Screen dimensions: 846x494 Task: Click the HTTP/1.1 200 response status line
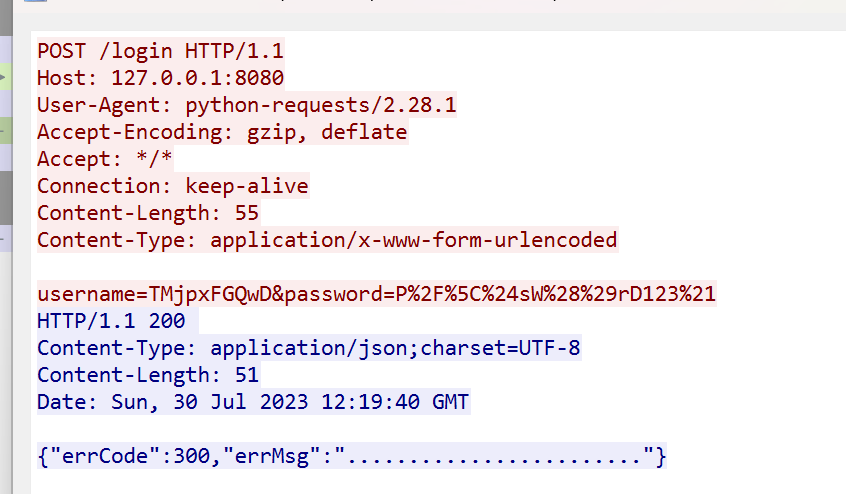point(117,321)
